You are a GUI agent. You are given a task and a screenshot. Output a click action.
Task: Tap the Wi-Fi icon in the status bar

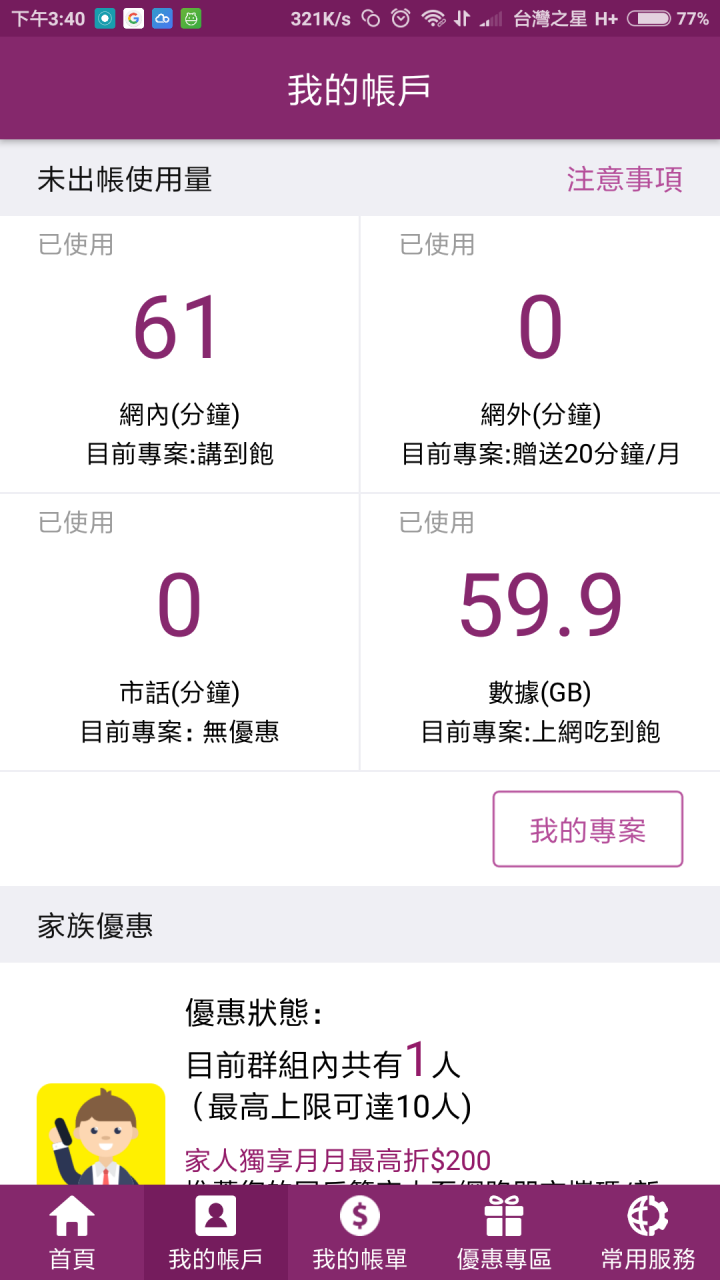pyautogui.click(x=433, y=18)
